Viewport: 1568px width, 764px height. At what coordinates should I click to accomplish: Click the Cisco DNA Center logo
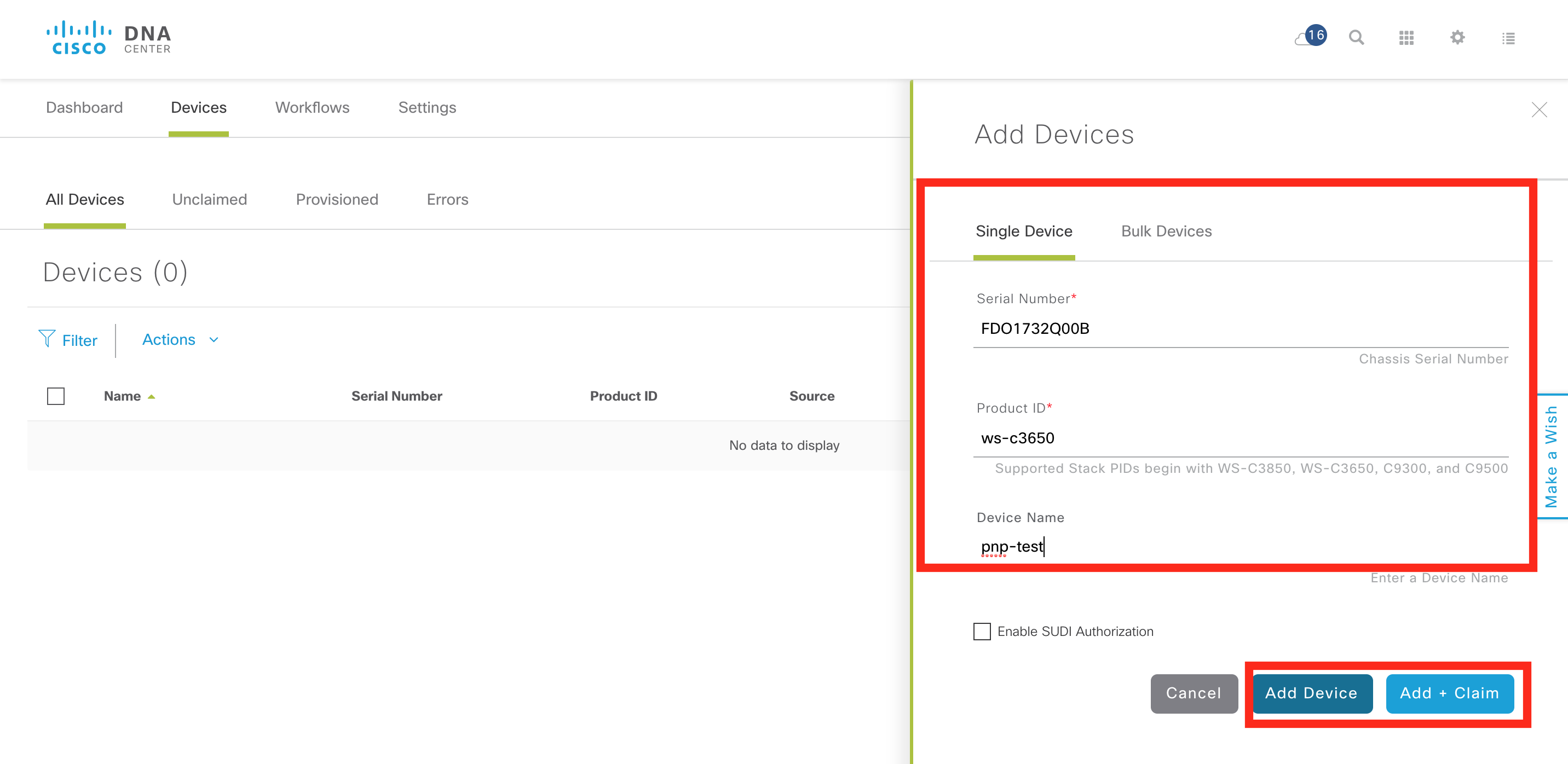109,38
